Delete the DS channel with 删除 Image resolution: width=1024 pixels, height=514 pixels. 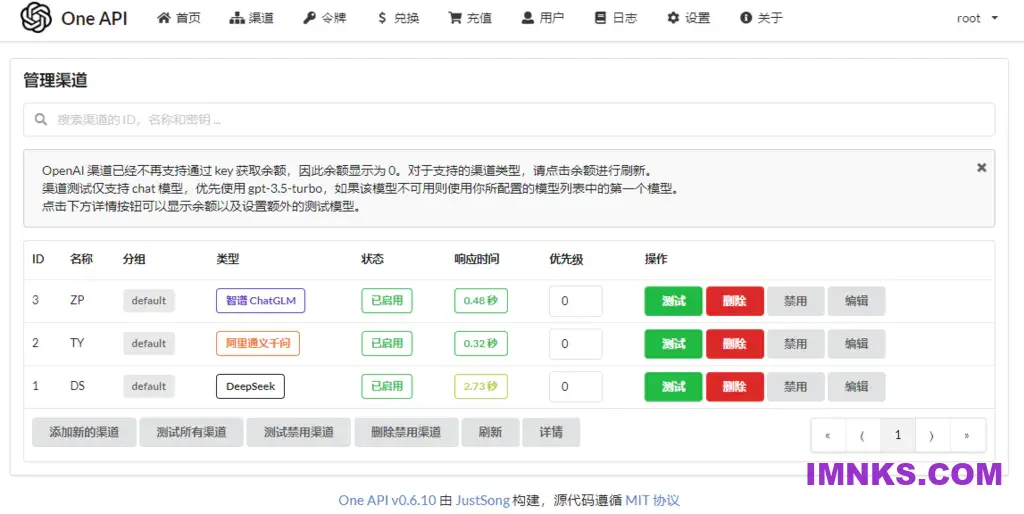[x=735, y=387]
